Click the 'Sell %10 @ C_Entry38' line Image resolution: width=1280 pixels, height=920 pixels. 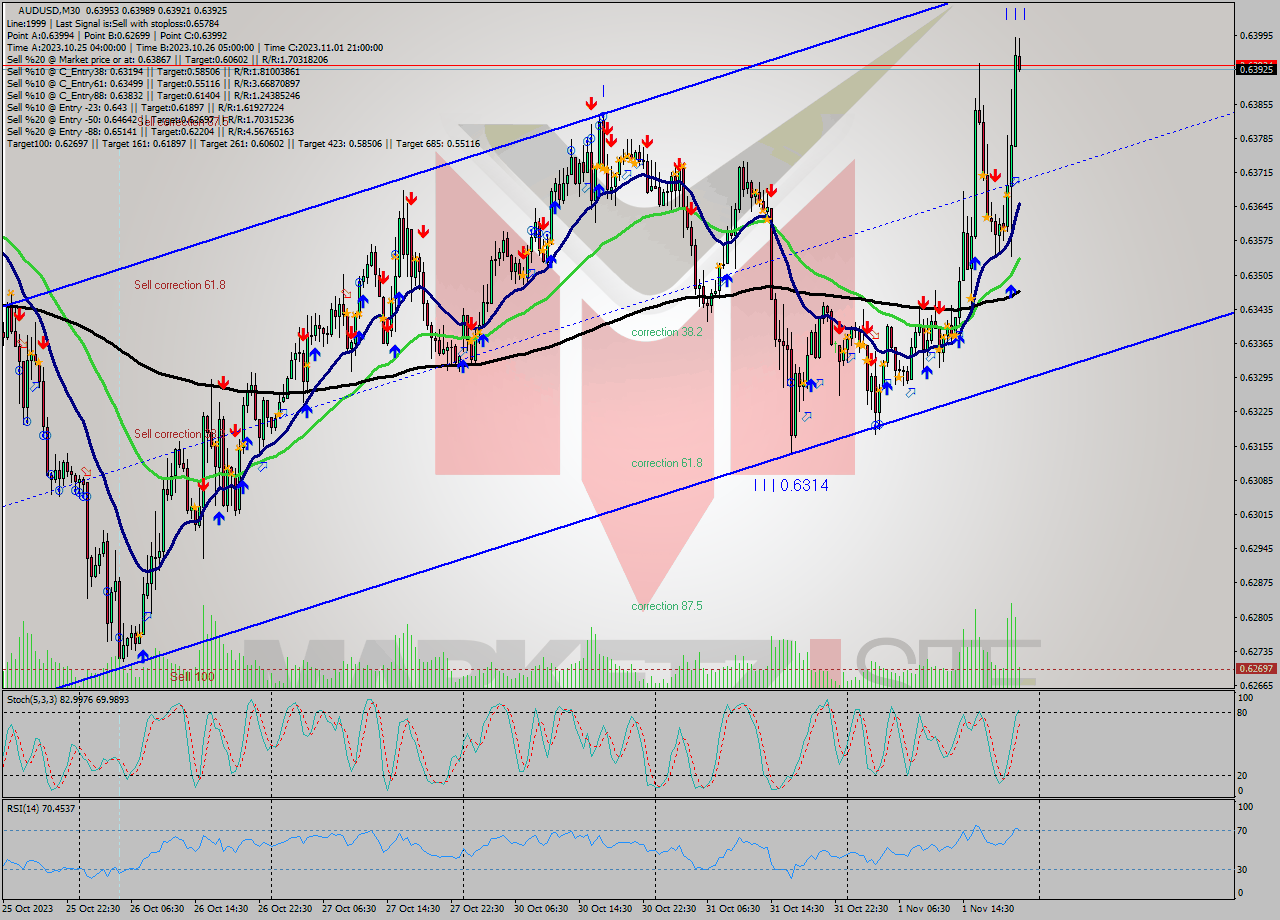pyautogui.click(x=152, y=71)
